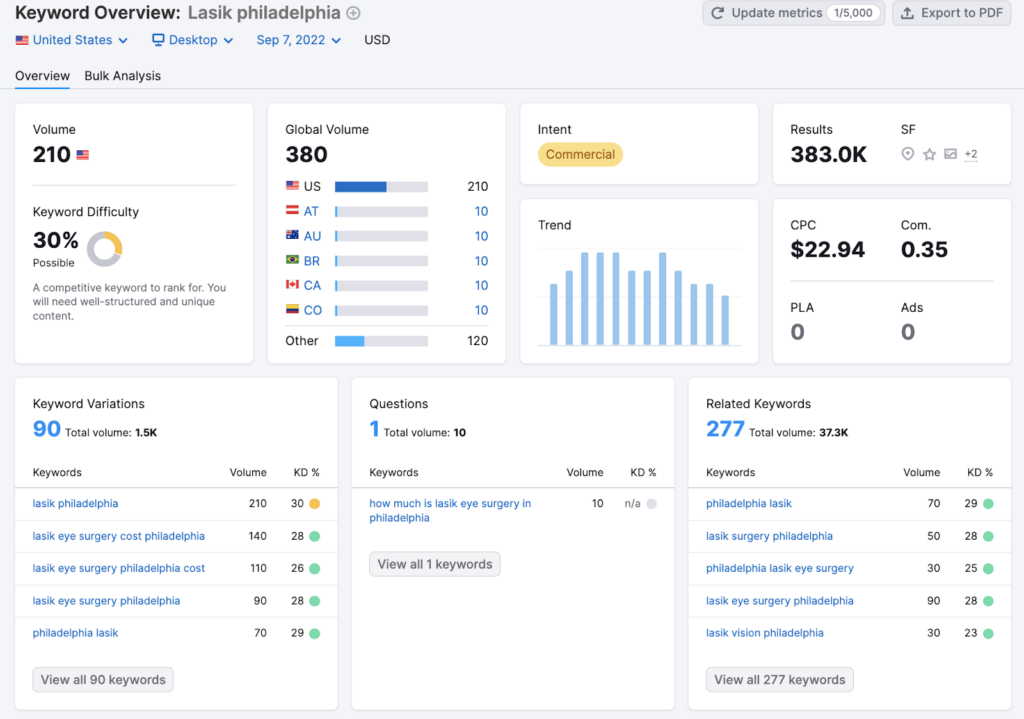Viewport: 1024px width, 719px height.
Task: Click the Commercial intent badge
Action: (580, 155)
